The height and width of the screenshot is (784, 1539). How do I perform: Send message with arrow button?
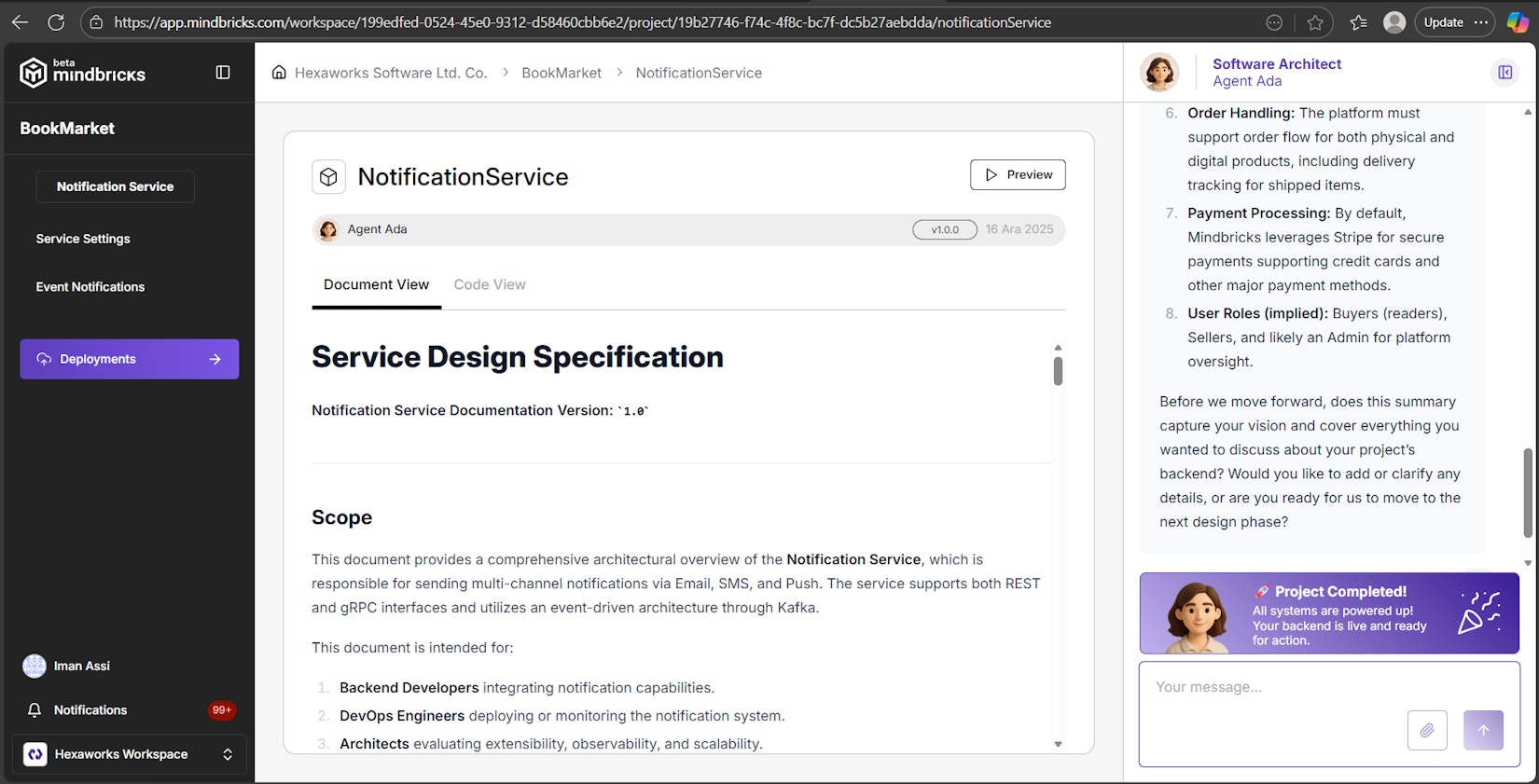(1483, 730)
